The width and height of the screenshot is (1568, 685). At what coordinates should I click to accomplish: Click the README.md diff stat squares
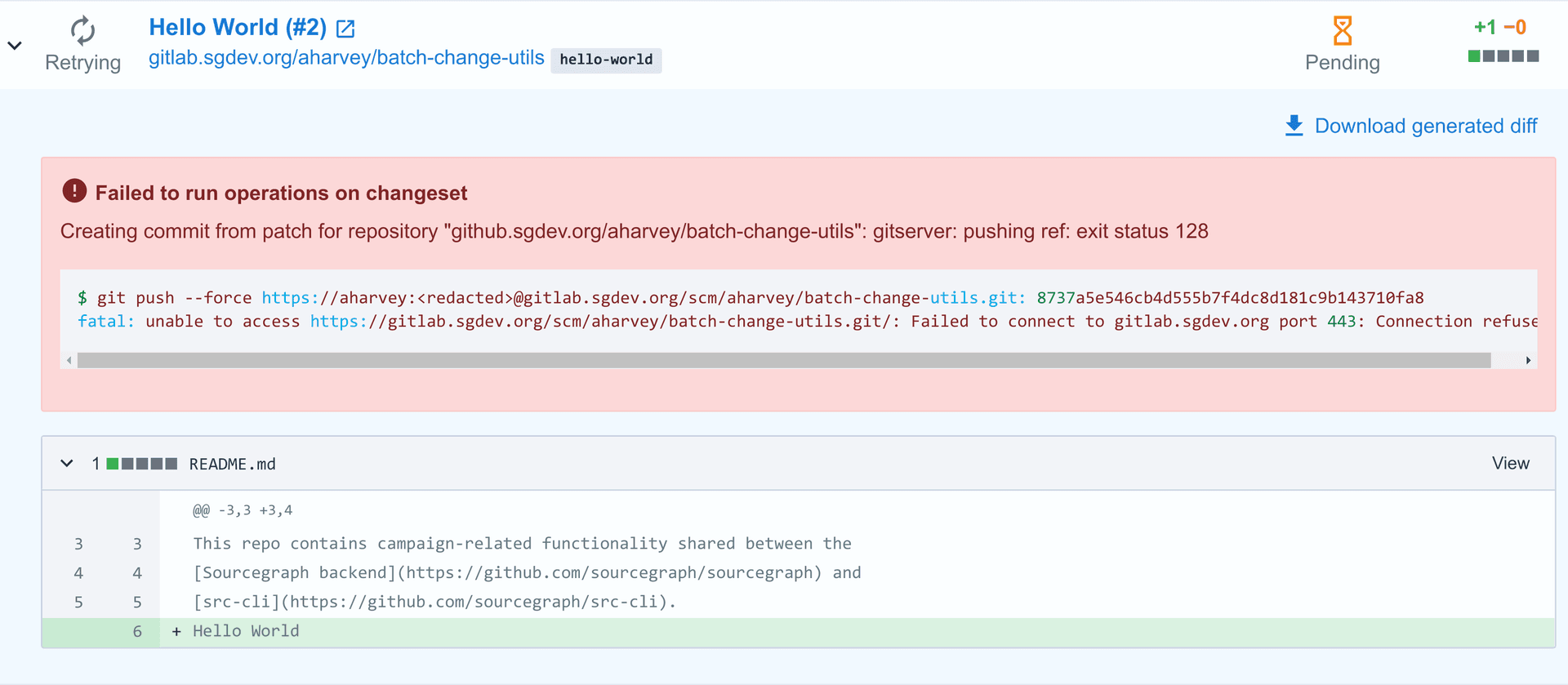click(142, 464)
